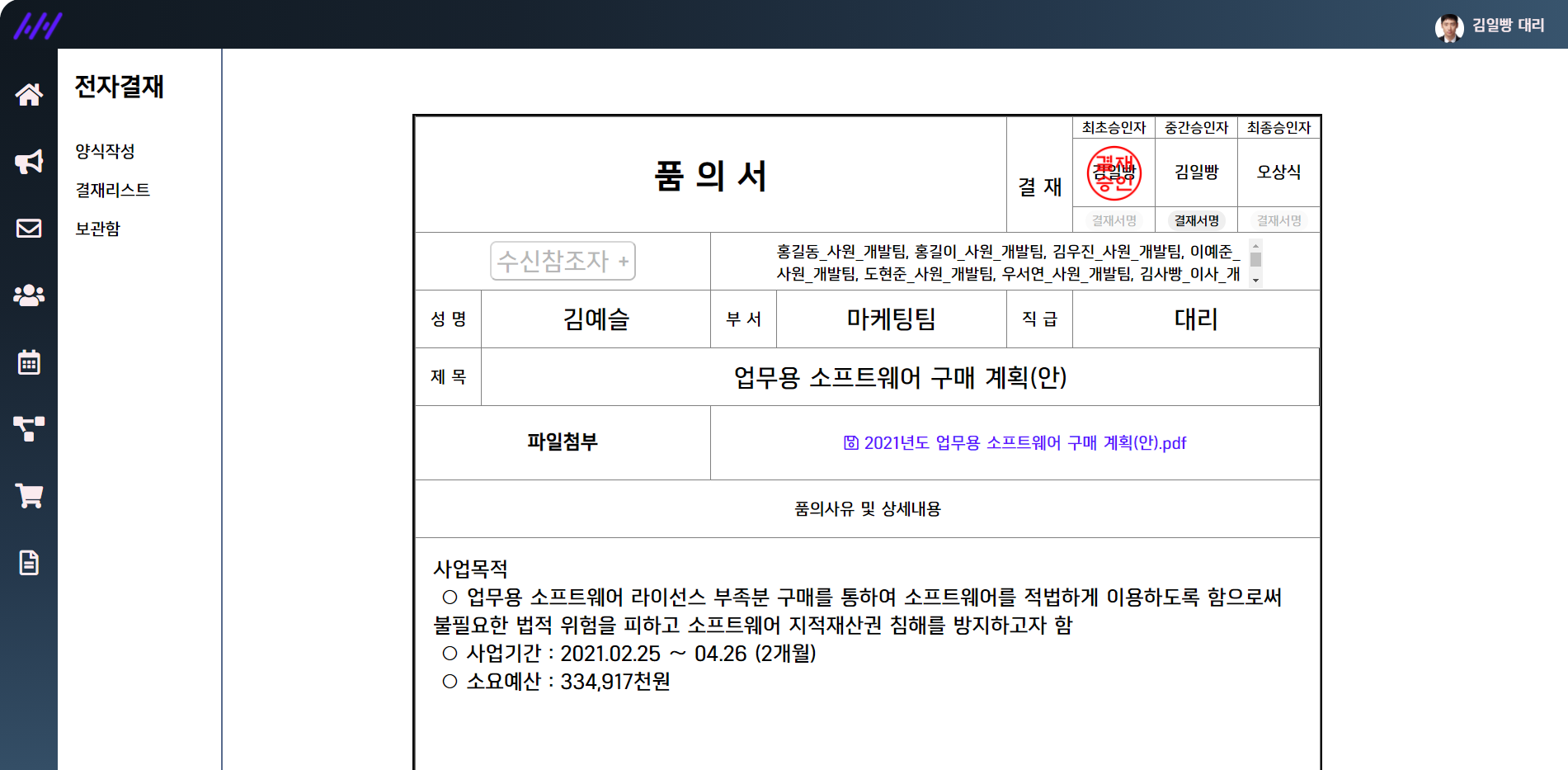Click the 사업목적 text in body
Screen dimensions: 1568x770
(471, 569)
